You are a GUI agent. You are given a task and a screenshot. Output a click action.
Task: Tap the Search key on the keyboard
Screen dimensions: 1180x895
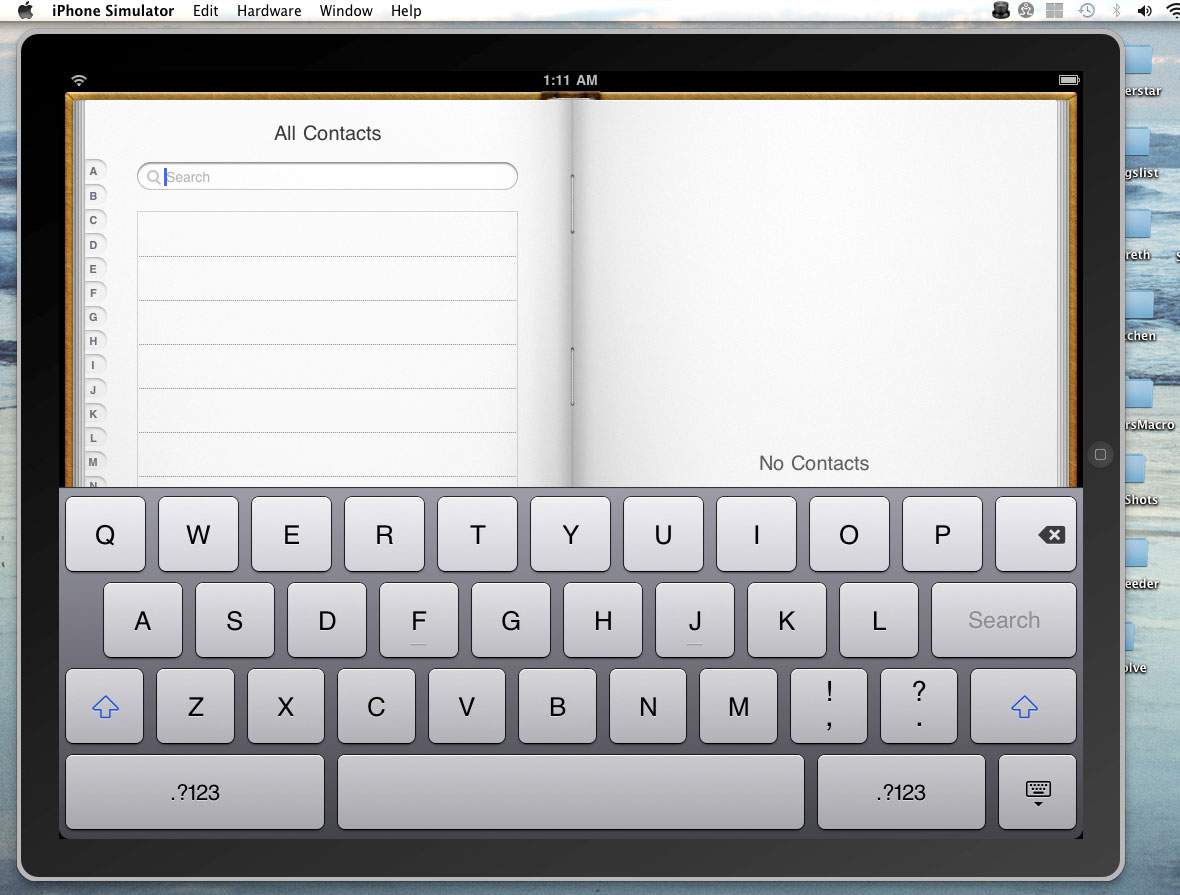1004,620
